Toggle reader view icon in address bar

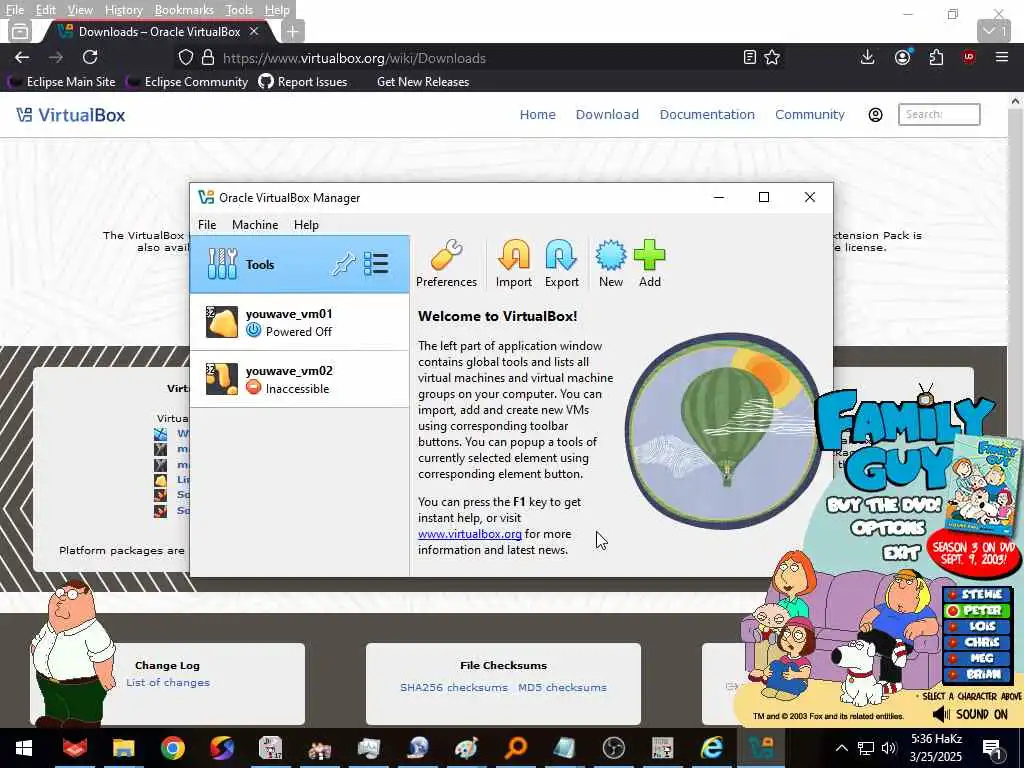pyautogui.click(x=750, y=57)
